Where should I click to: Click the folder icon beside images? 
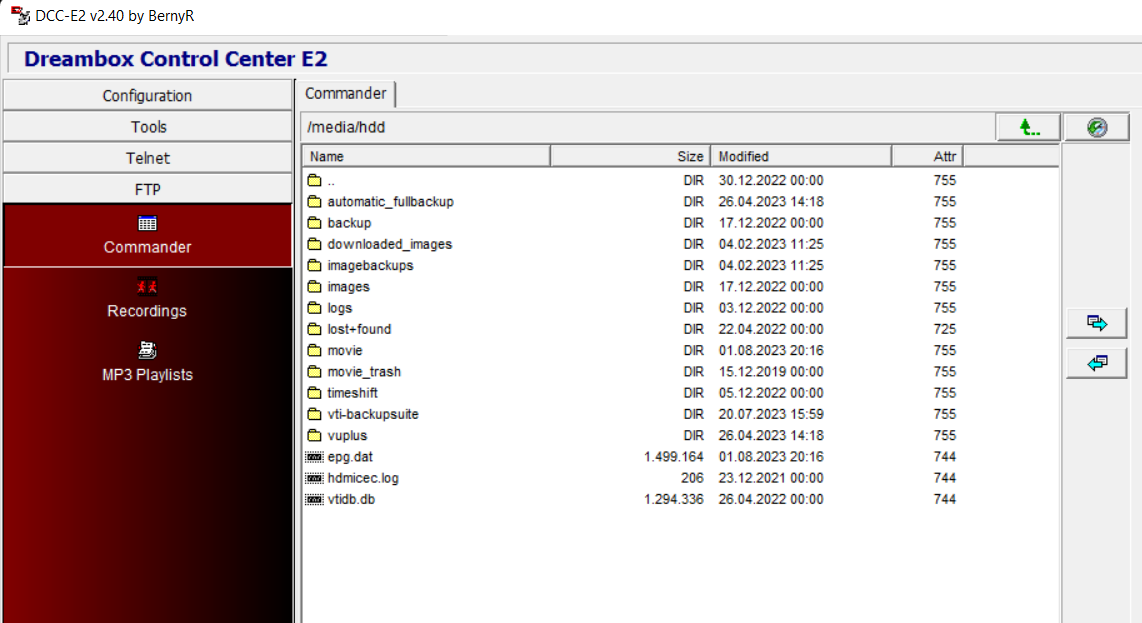[x=314, y=286]
